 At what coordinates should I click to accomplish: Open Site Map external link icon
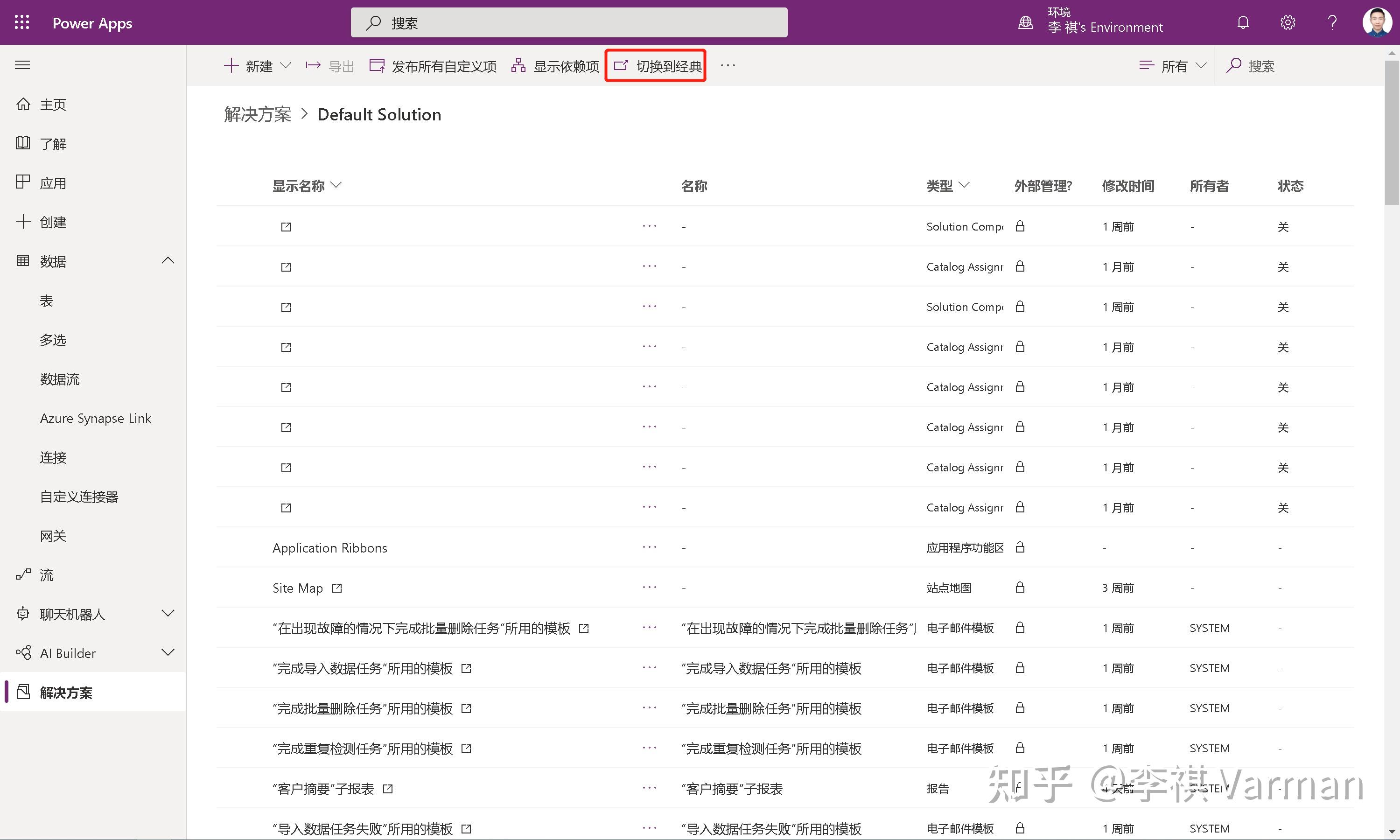pos(337,588)
